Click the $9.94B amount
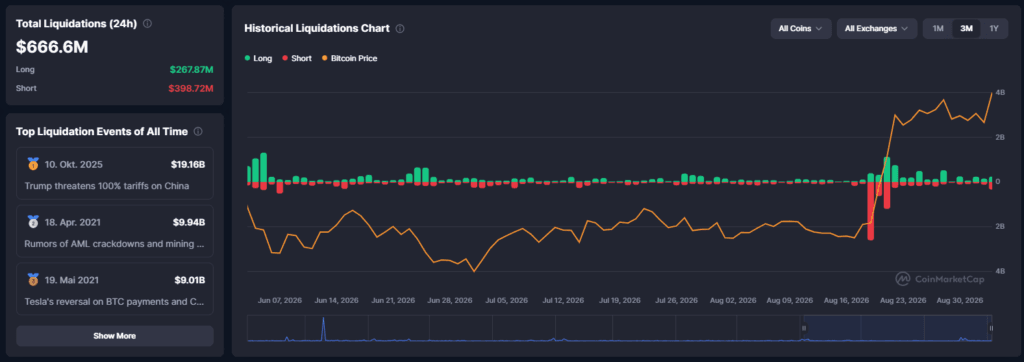 (190, 222)
